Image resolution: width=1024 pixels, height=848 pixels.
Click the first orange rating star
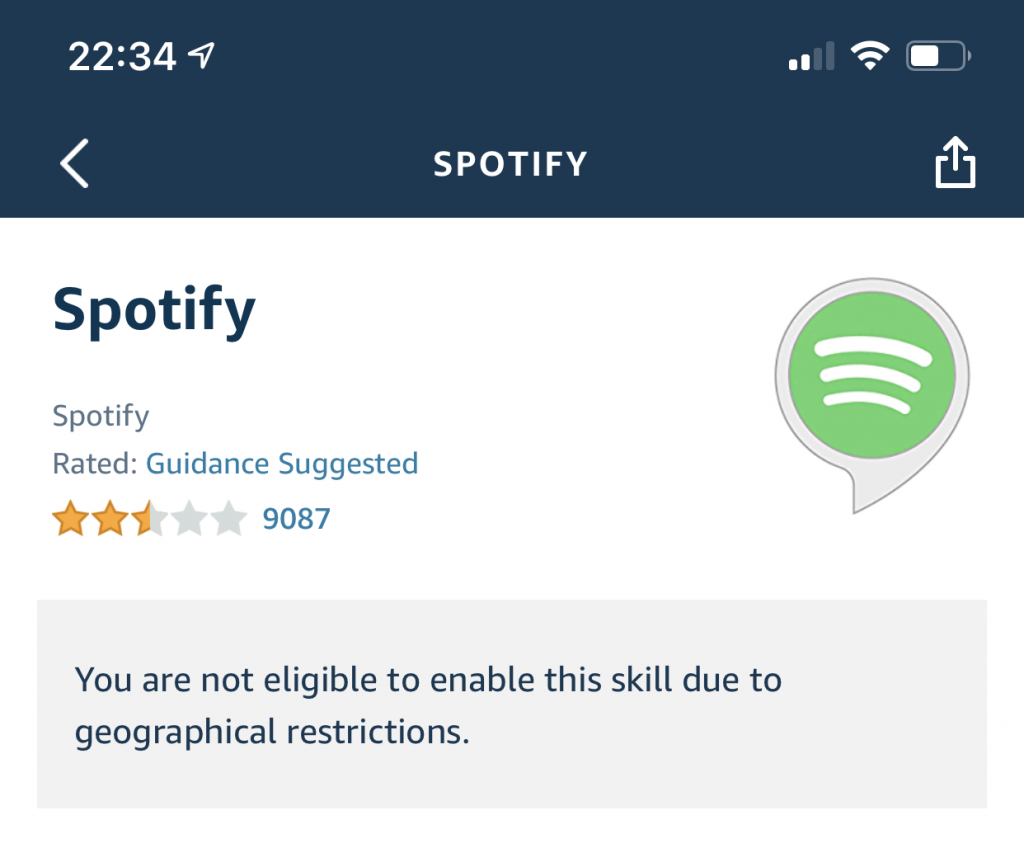click(71, 518)
